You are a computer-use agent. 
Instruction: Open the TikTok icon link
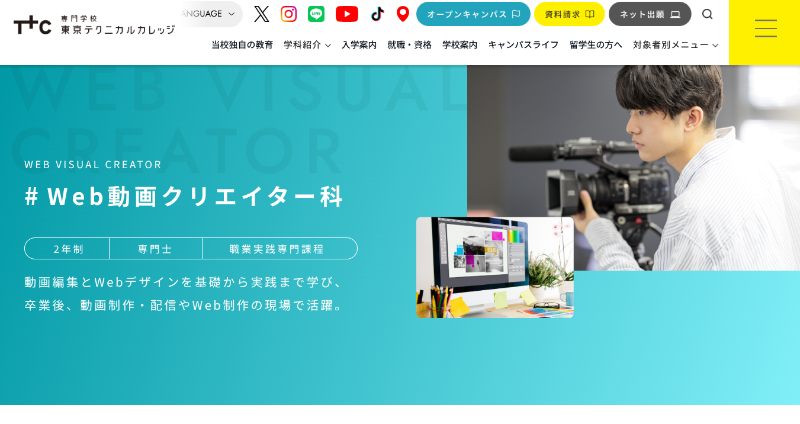tap(378, 14)
